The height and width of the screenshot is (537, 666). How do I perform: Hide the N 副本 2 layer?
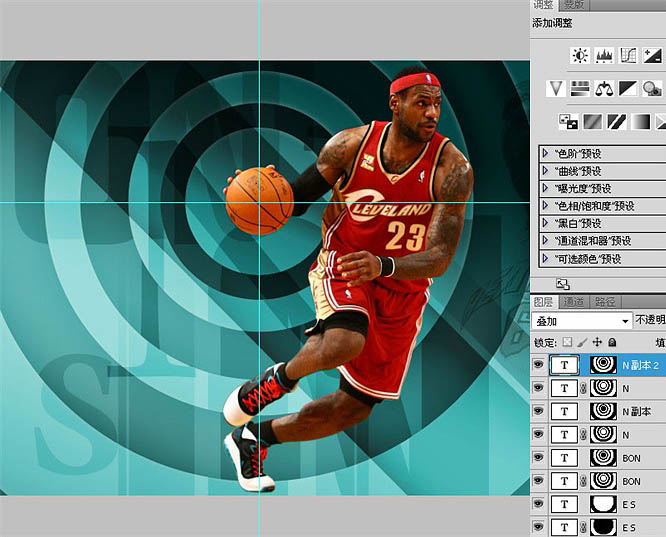539,365
